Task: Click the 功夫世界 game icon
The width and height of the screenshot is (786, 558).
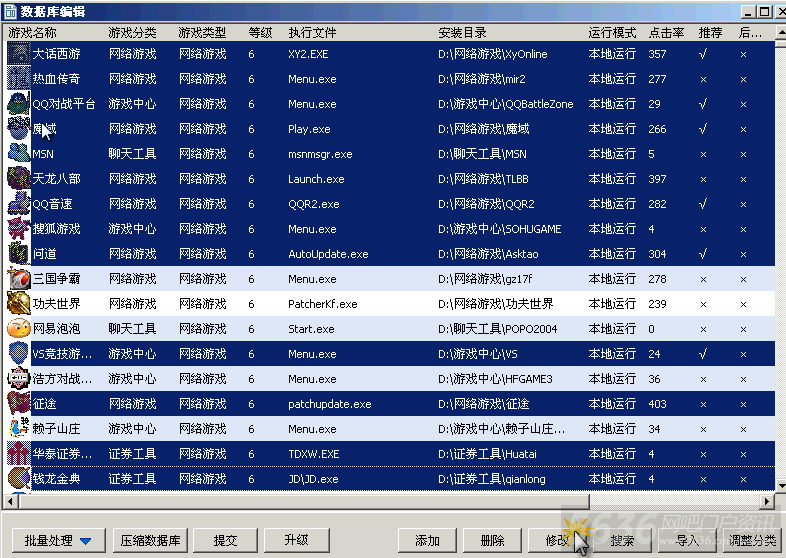Action: pos(19,304)
